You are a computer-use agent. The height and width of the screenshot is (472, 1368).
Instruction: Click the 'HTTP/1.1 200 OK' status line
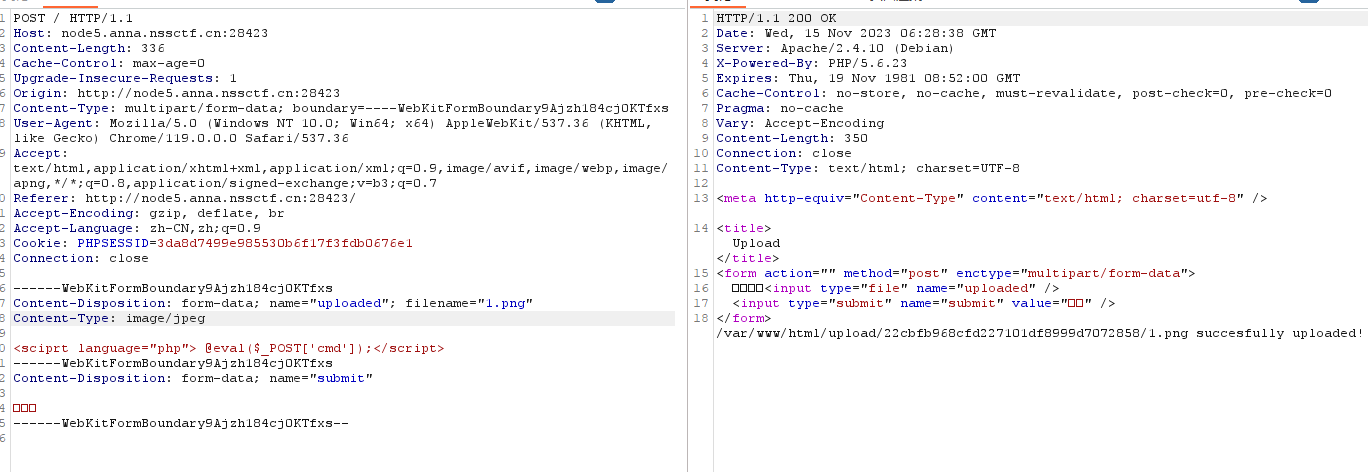click(x=777, y=18)
